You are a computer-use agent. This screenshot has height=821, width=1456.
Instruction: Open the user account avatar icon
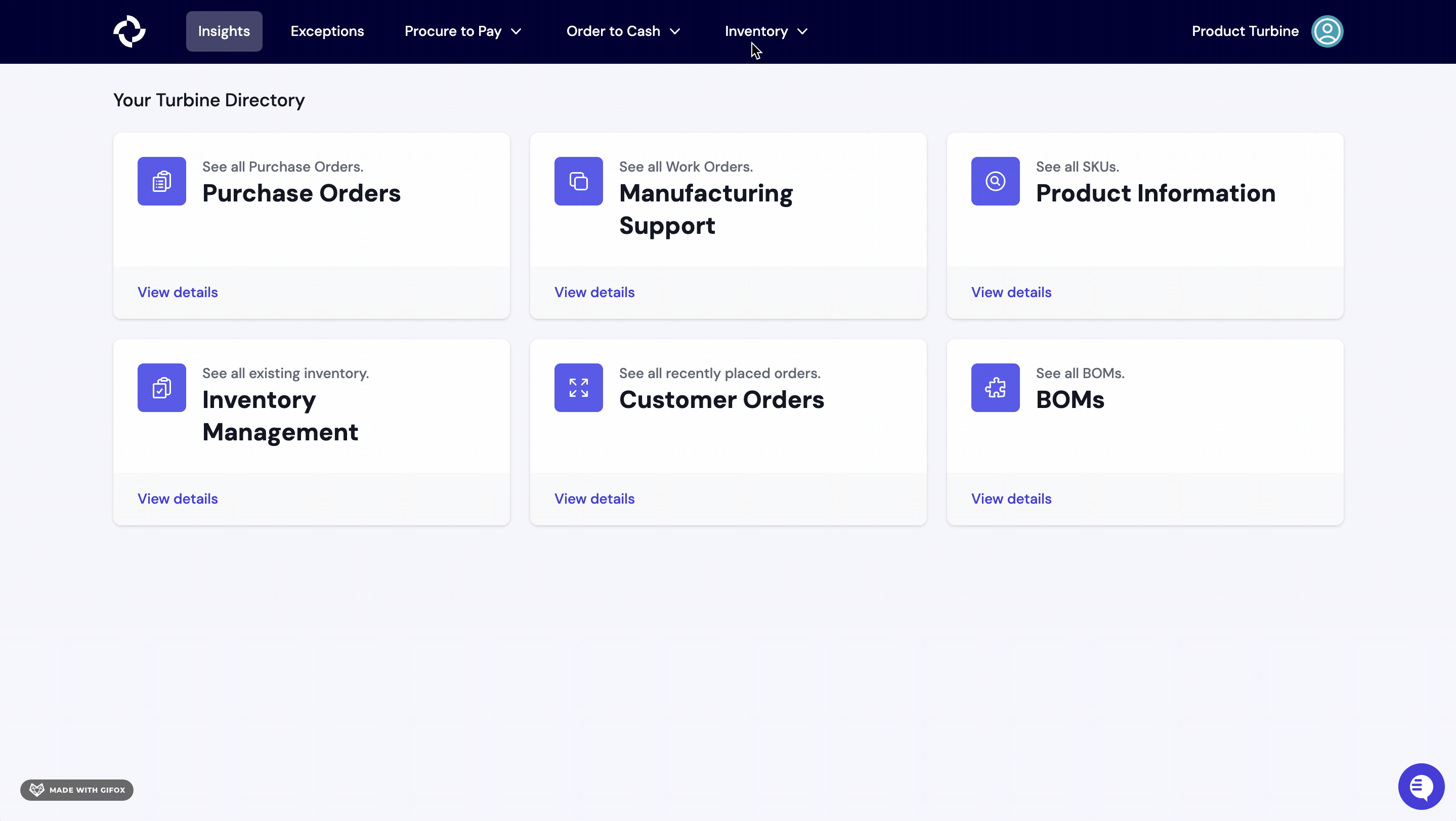(x=1327, y=31)
